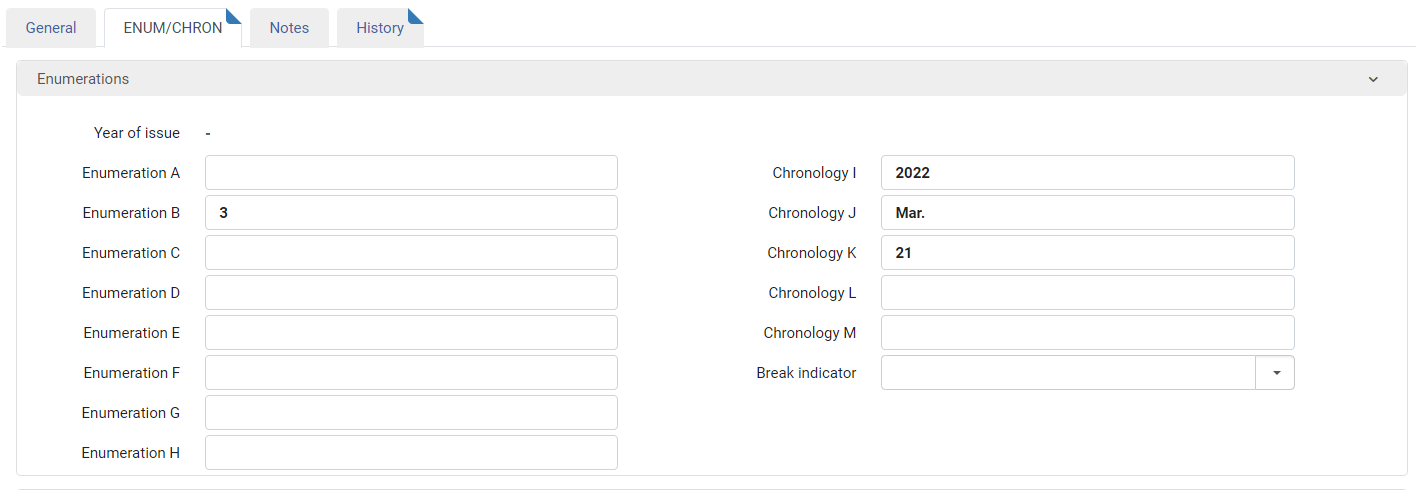Open the Notes tab
The width and height of the screenshot is (1416, 490).
[x=289, y=28]
